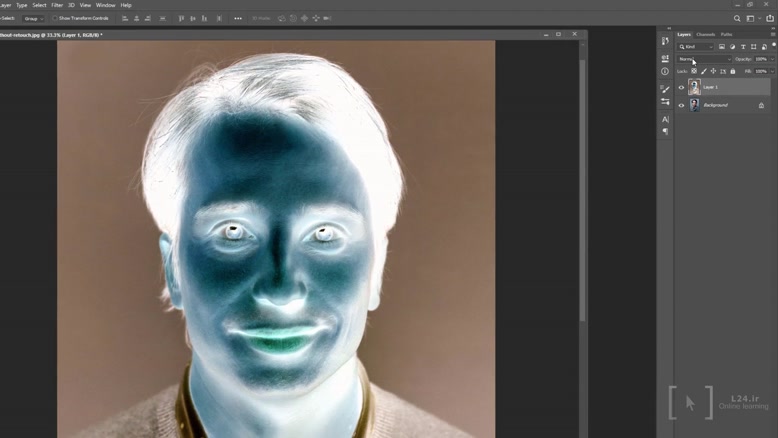Click the layer Opacity value field

[762, 59]
